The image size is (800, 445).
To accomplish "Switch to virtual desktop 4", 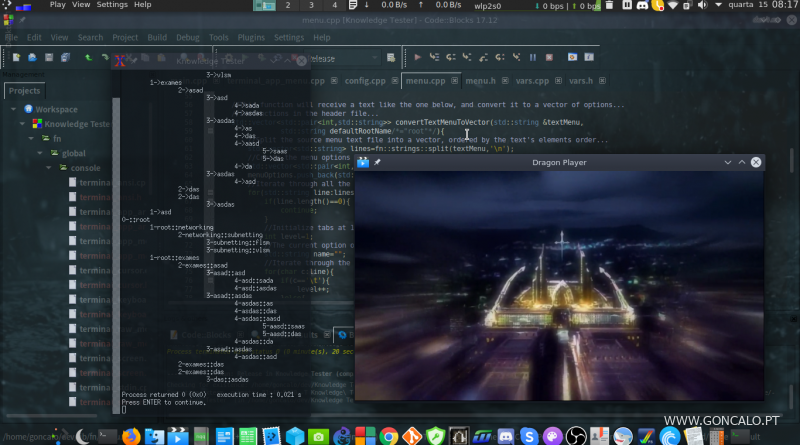I will pos(335,5).
